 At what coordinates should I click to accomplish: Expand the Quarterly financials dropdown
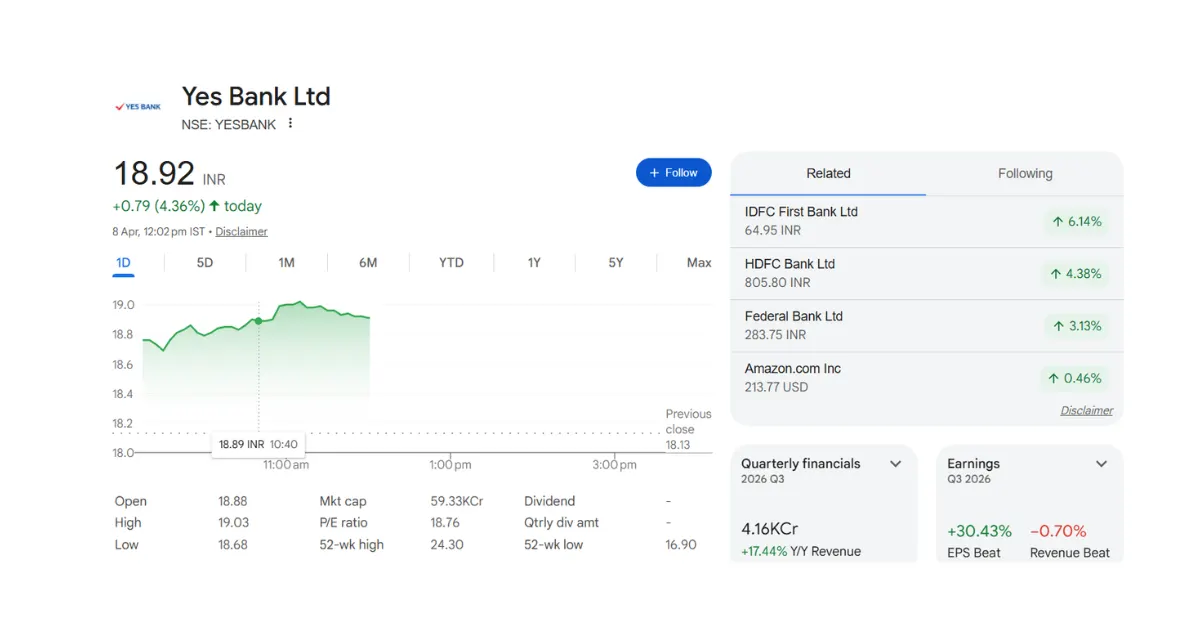coord(896,464)
